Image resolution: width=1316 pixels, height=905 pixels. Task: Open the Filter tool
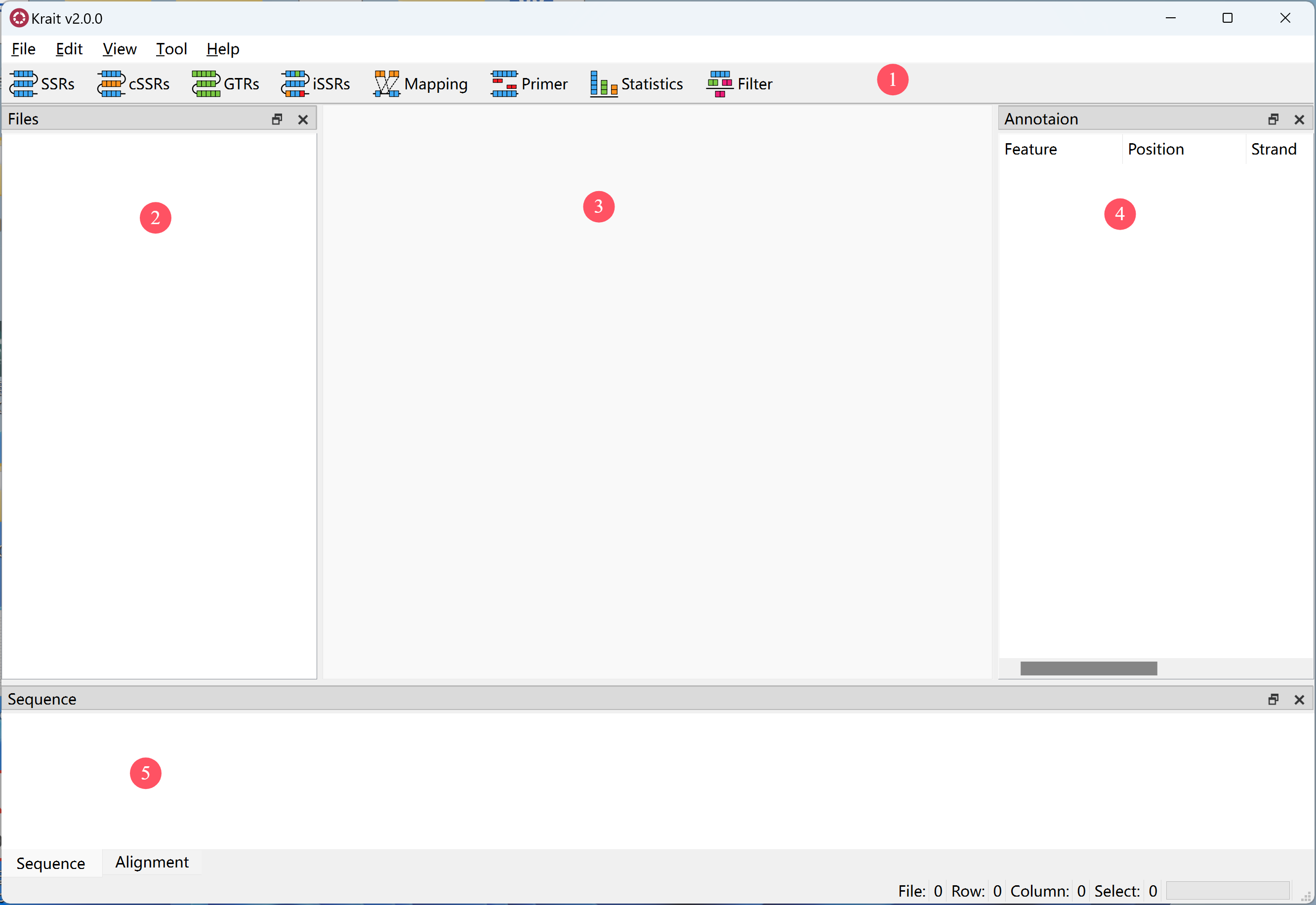740,84
